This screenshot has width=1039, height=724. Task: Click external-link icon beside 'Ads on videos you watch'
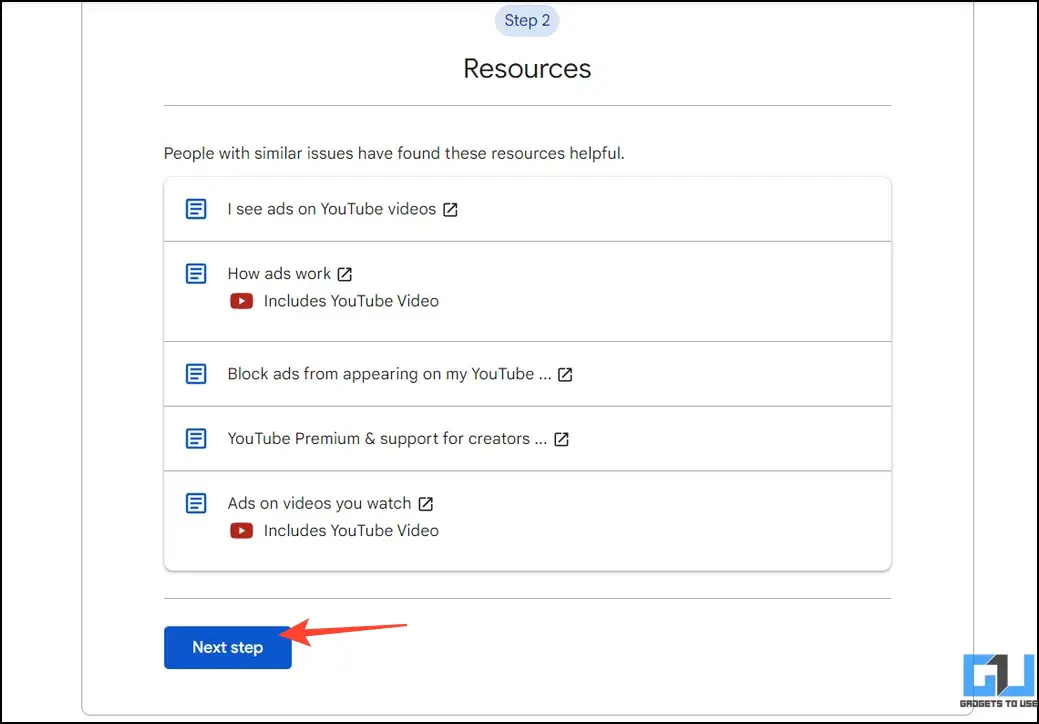click(x=425, y=503)
